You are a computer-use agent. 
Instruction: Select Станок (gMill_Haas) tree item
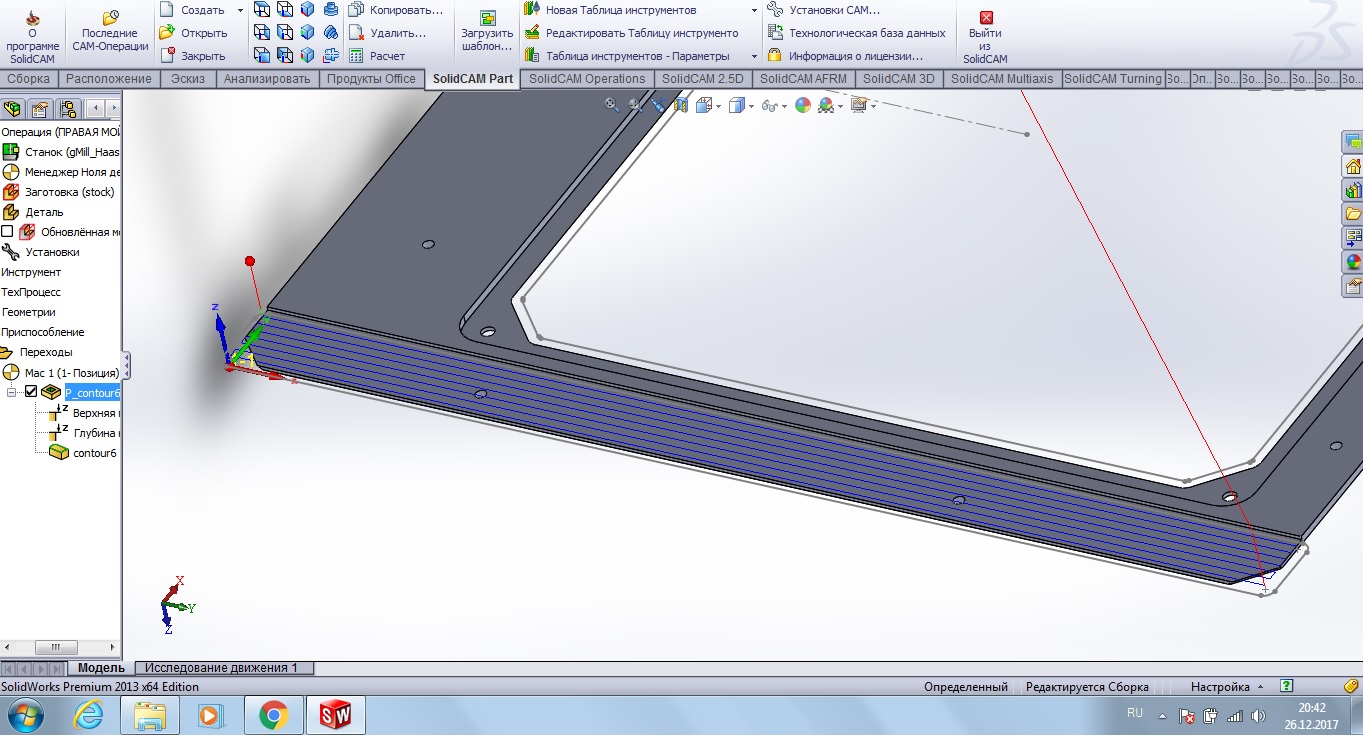click(61, 152)
